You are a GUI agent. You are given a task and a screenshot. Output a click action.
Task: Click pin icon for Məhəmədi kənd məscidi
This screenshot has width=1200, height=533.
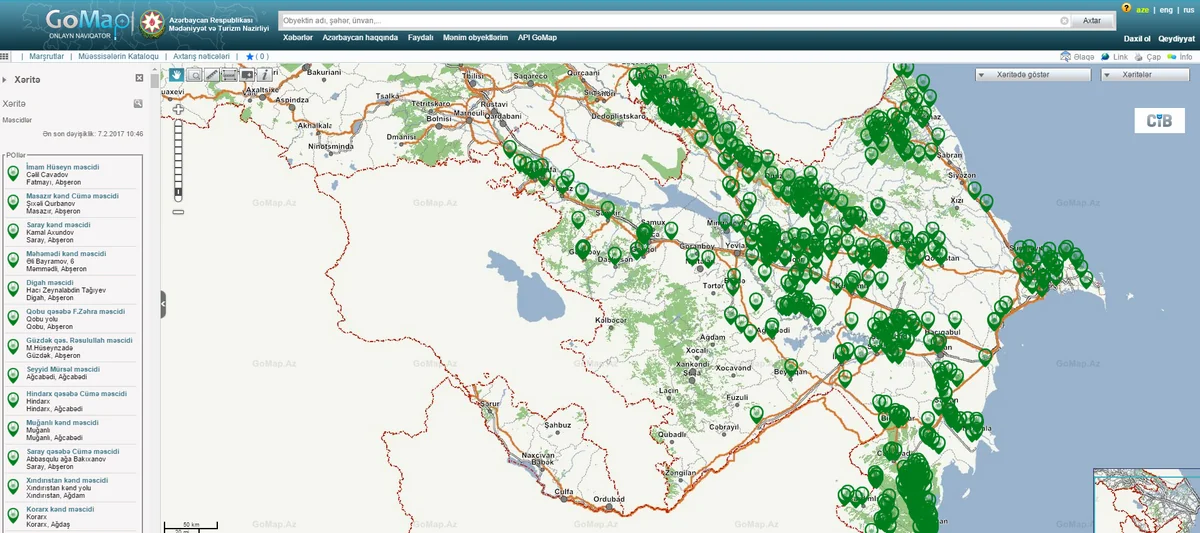pos(14,260)
